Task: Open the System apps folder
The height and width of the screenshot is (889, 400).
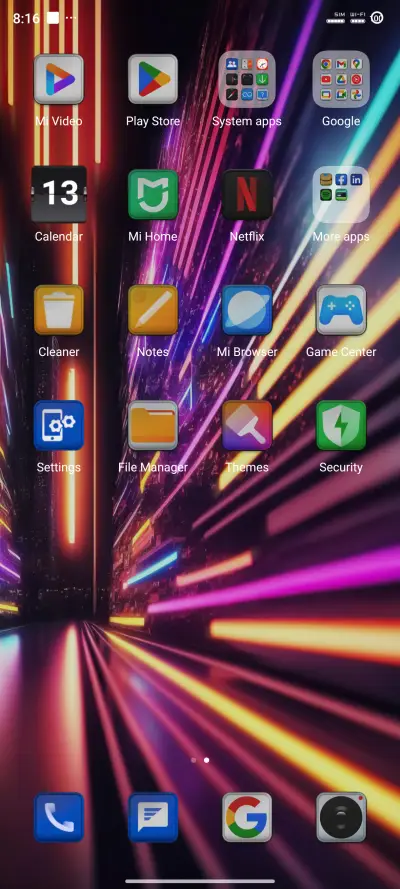Action: click(x=247, y=79)
